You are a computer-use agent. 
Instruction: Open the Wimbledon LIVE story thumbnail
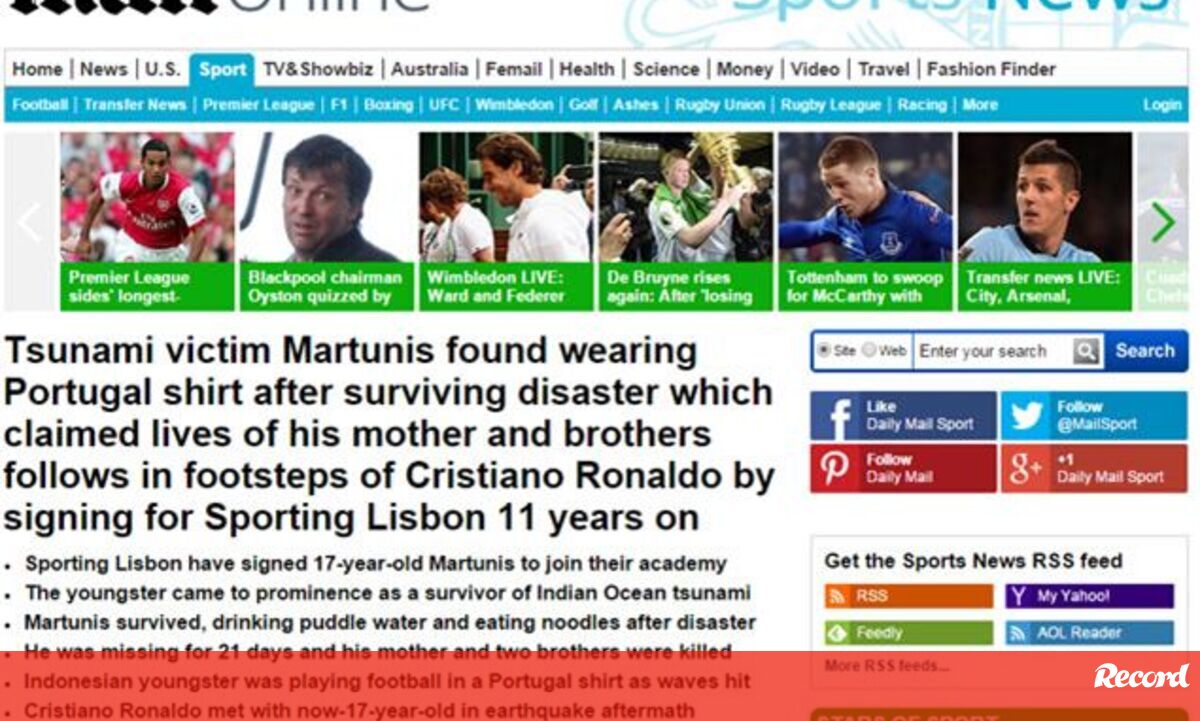coord(506,222)
